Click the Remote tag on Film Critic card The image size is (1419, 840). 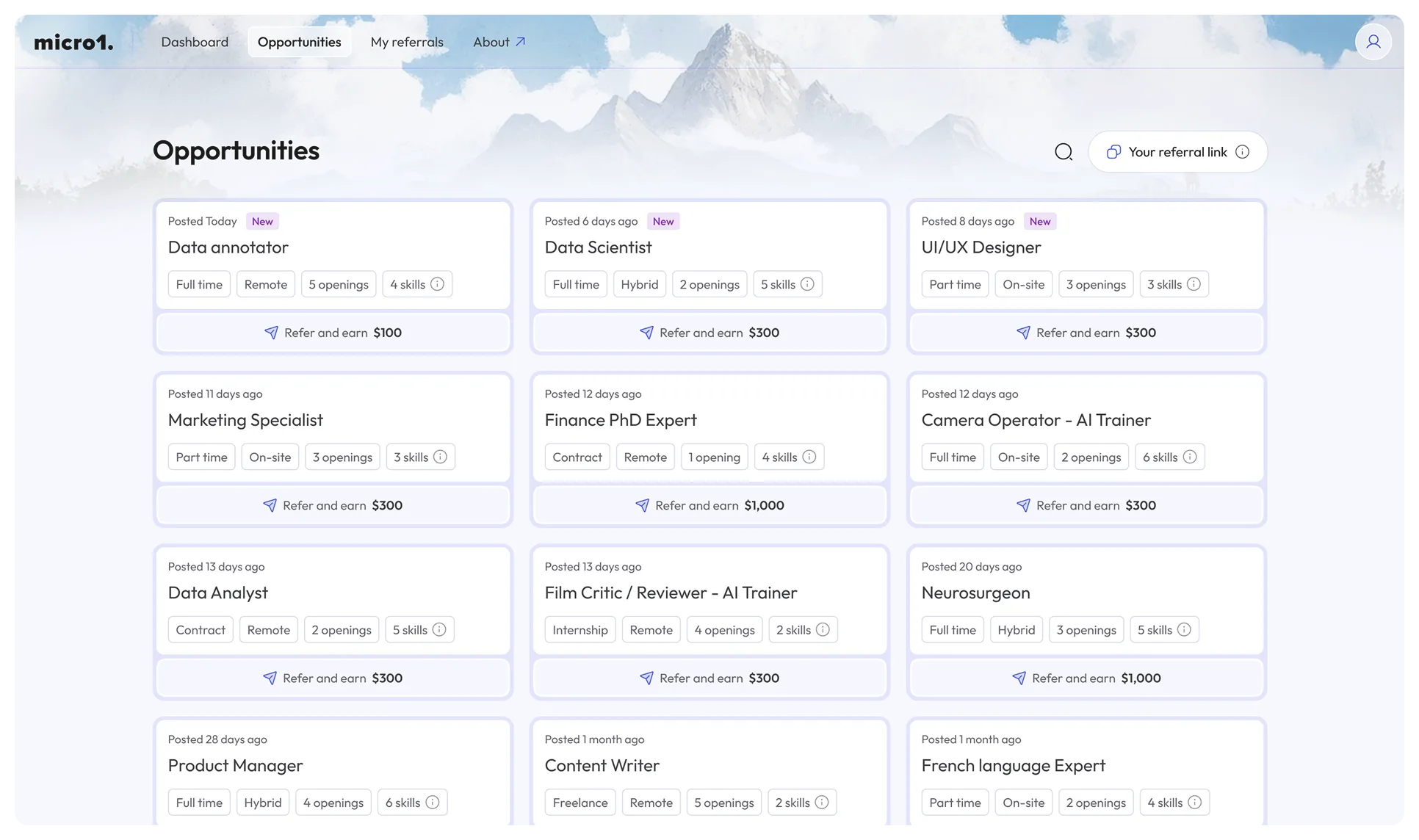coord(651,629)
